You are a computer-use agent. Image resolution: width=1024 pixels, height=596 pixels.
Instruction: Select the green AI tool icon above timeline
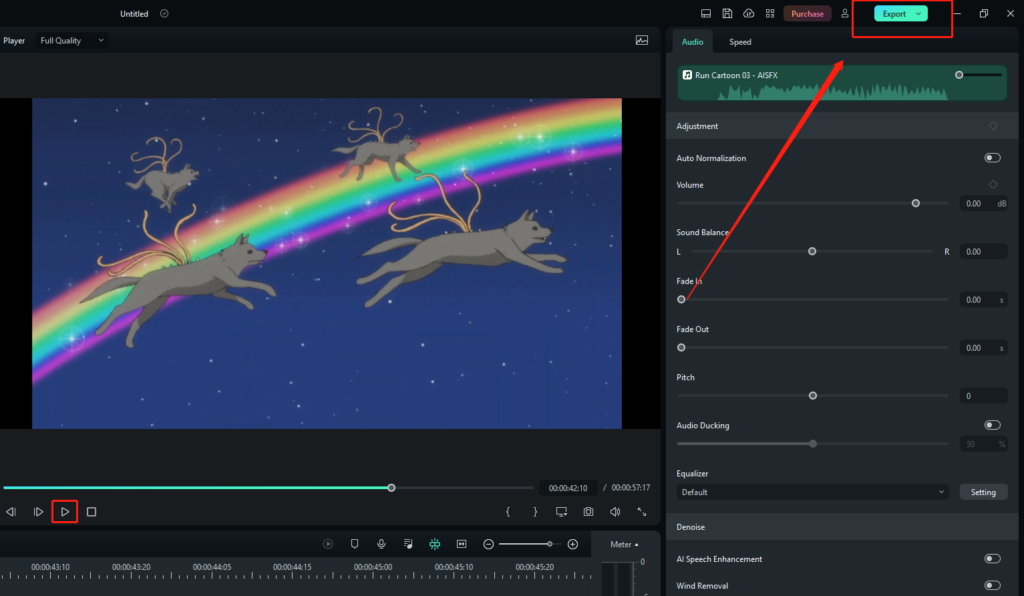point(434,543)
